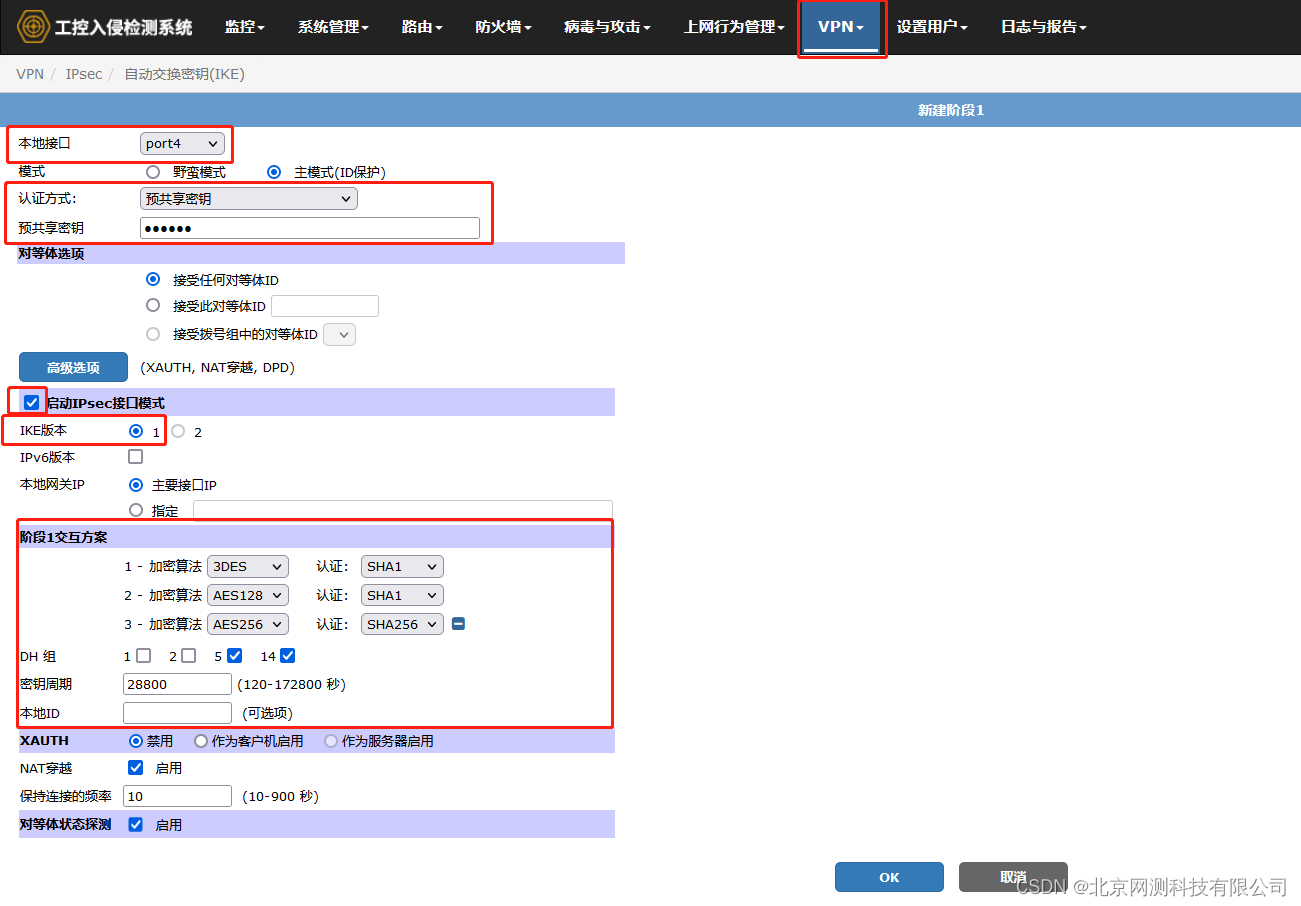1301x906 pixels.
Task: Open the 日志与报告 menu
Action: click(x=1044, y=27)
